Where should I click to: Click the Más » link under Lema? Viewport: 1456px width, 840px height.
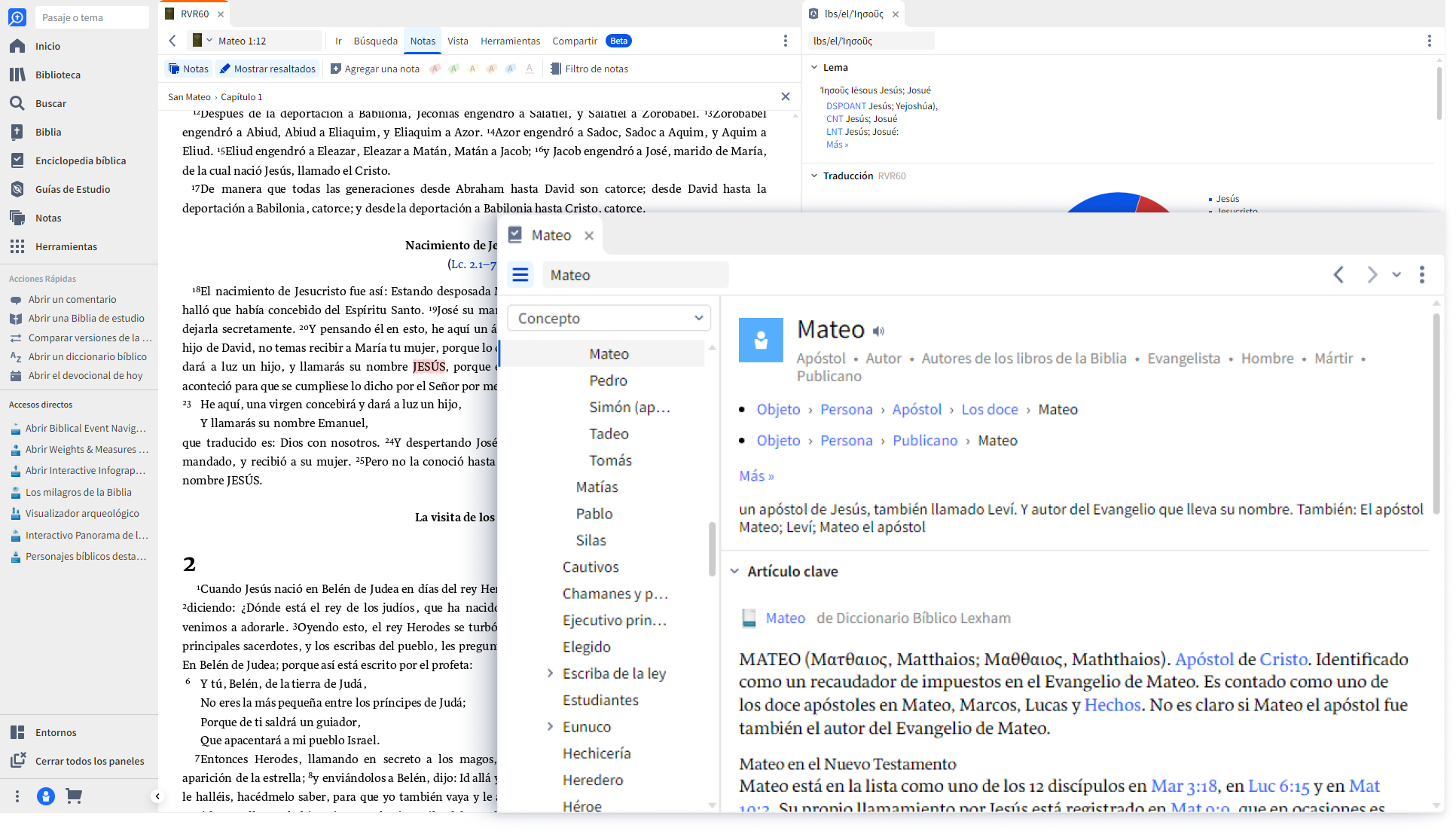(x=837, y=145)
